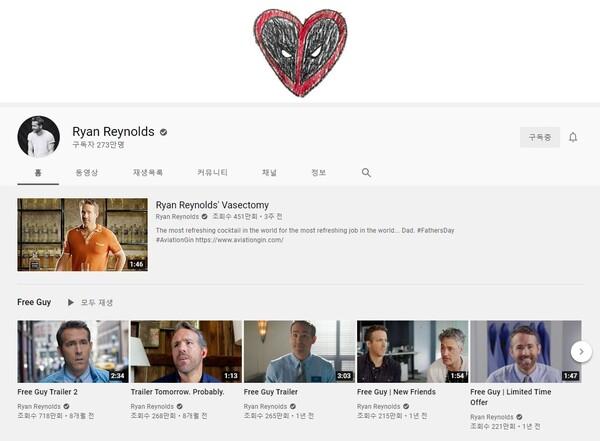The image size is (600, 441).
Task: Click channel name under Free Guy | New Friends
Action: click(378, 406)
